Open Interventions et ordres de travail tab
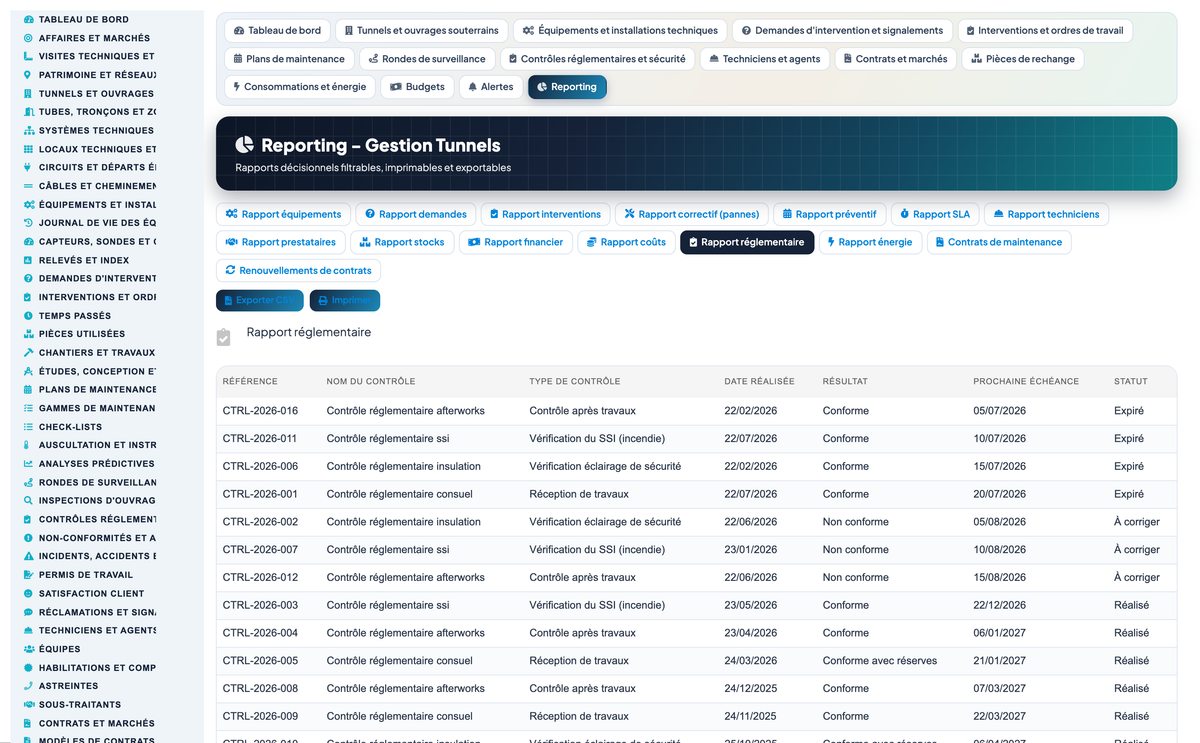This screenshot has width=1200, height=743. click(1045, 31)
